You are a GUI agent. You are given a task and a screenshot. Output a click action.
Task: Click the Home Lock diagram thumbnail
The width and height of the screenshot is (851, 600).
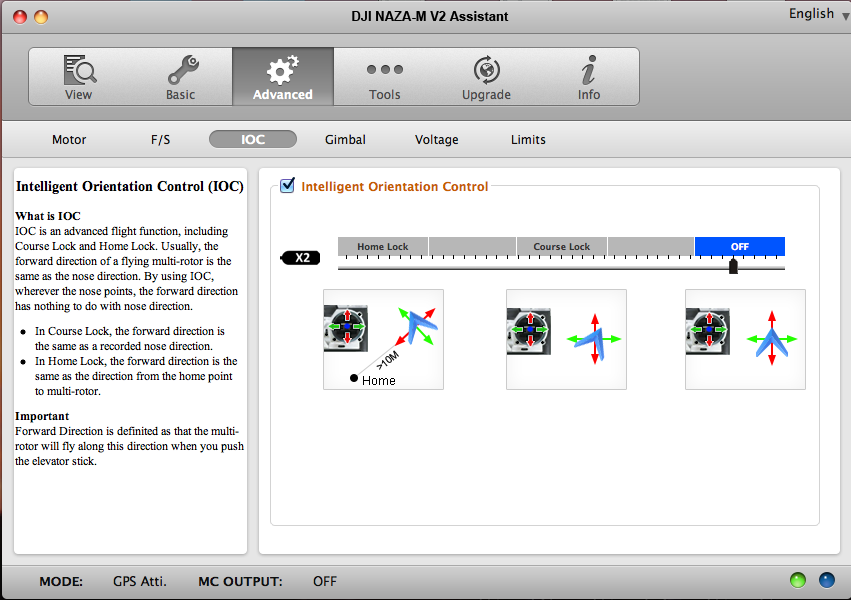pos(384,340)
